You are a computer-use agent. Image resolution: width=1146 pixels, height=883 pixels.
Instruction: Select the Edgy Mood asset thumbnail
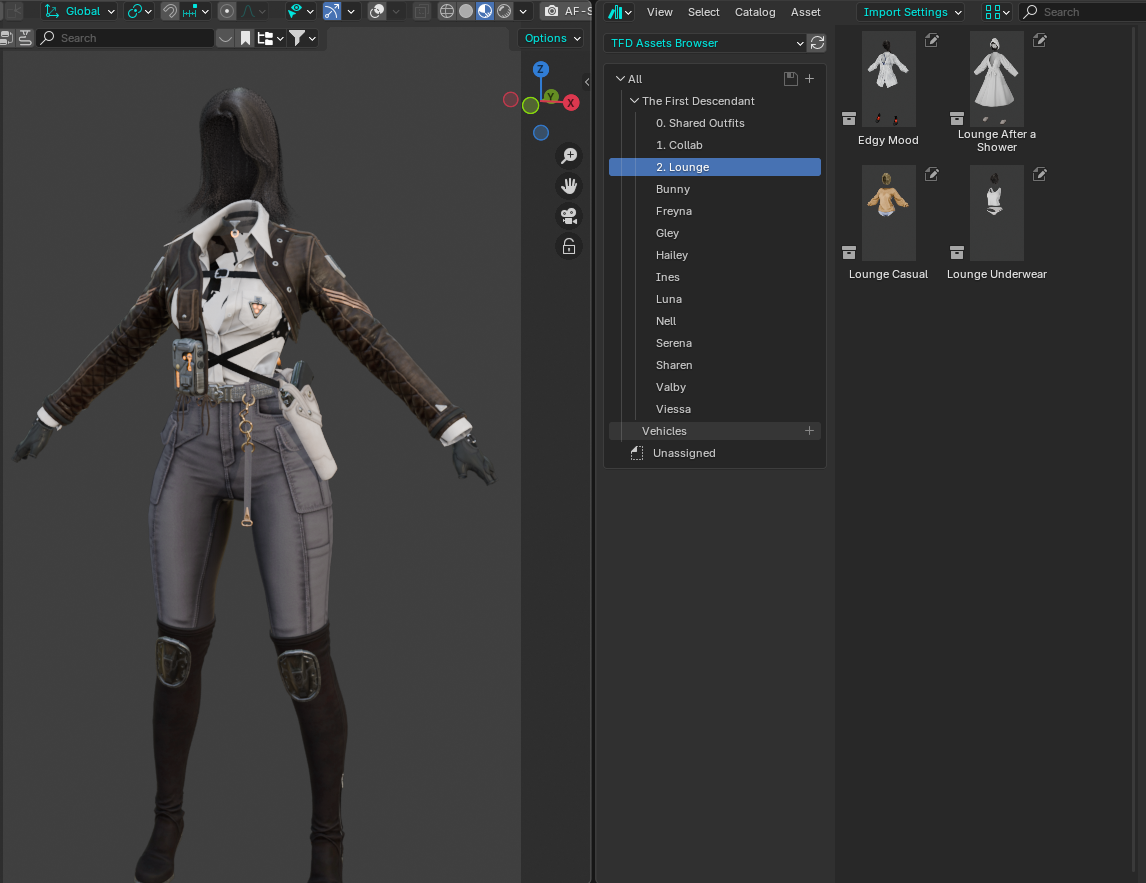pyautogui.click(x=888, y=79)
